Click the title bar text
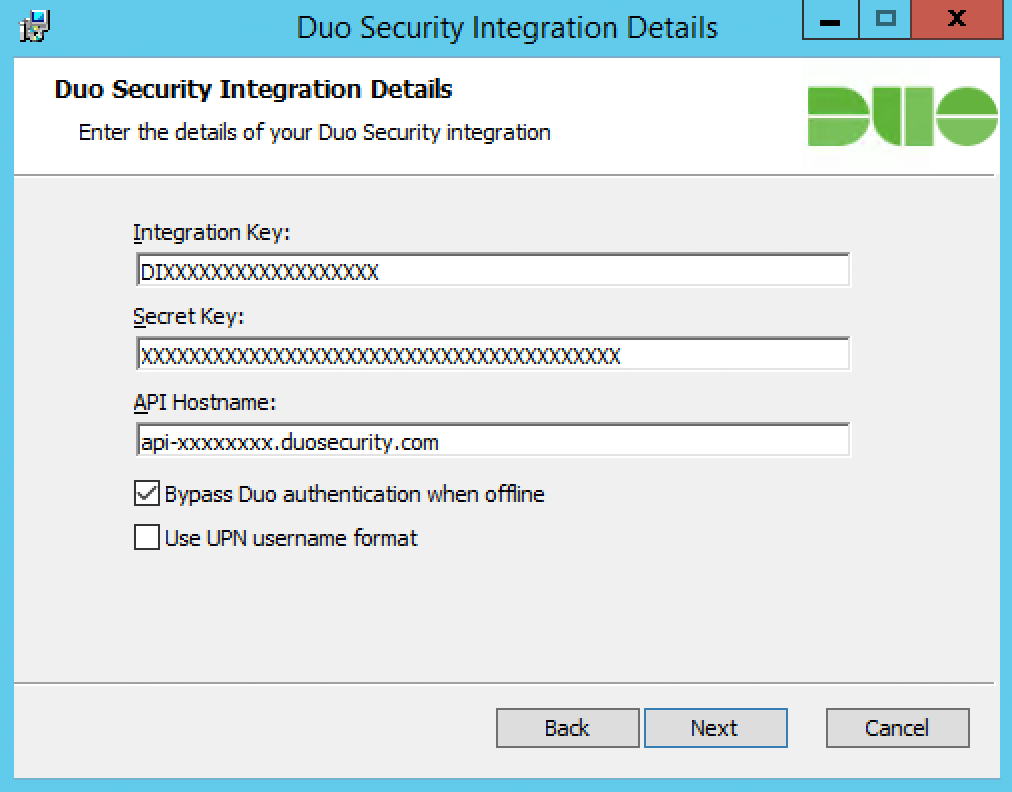1012x792 pixels. (509, 27)
